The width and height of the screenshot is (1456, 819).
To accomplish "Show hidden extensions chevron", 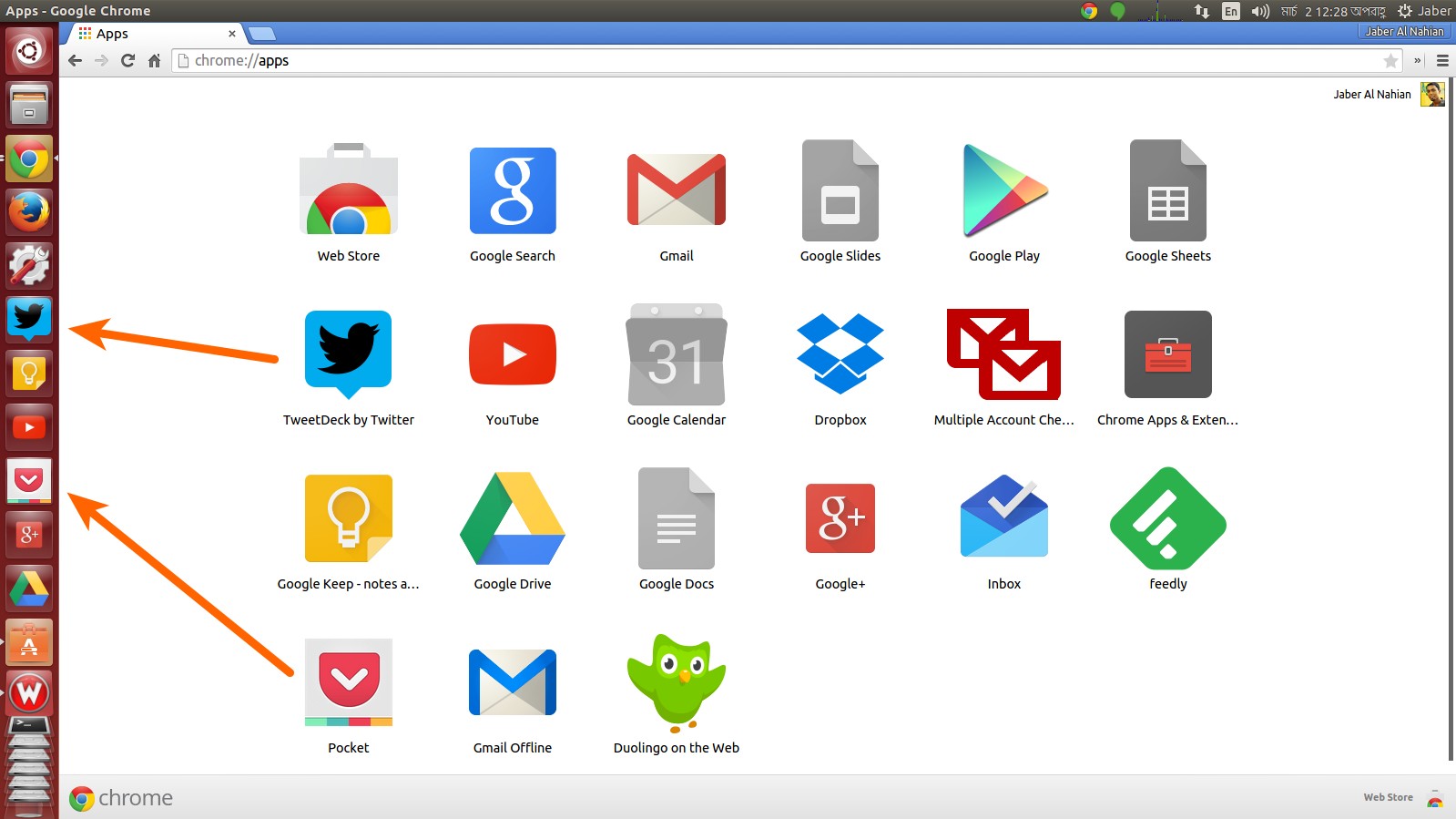I will click(x=1417, y=61).
